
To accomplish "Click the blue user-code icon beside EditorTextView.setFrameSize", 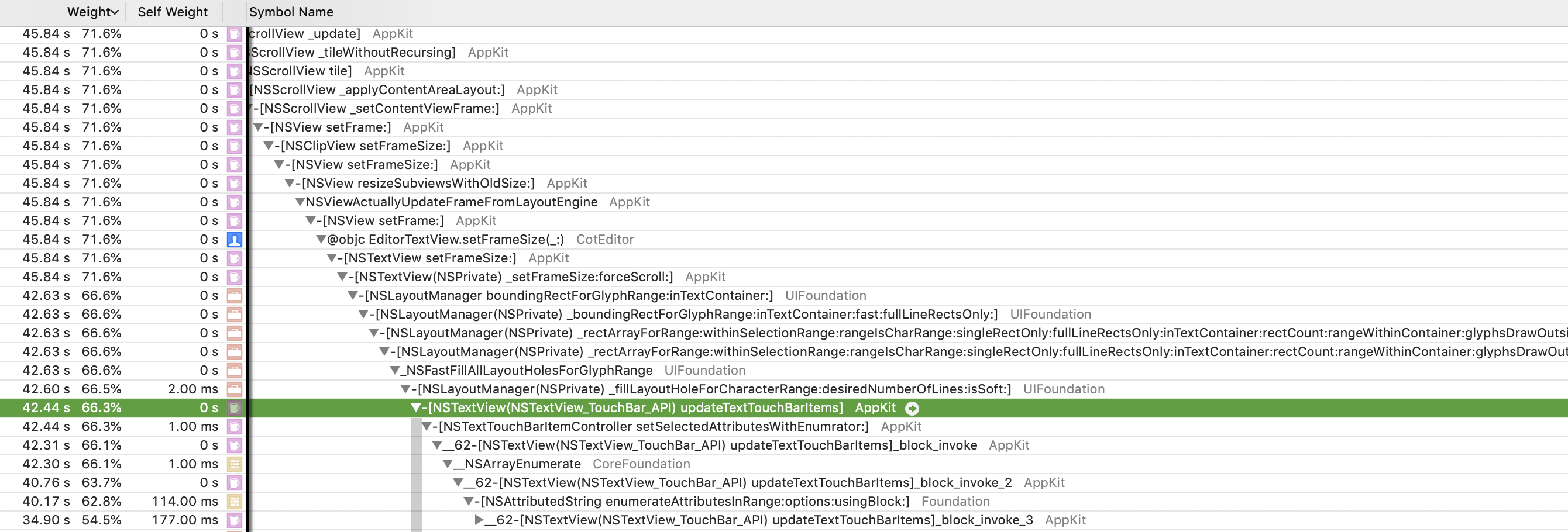I will (236, 240).
